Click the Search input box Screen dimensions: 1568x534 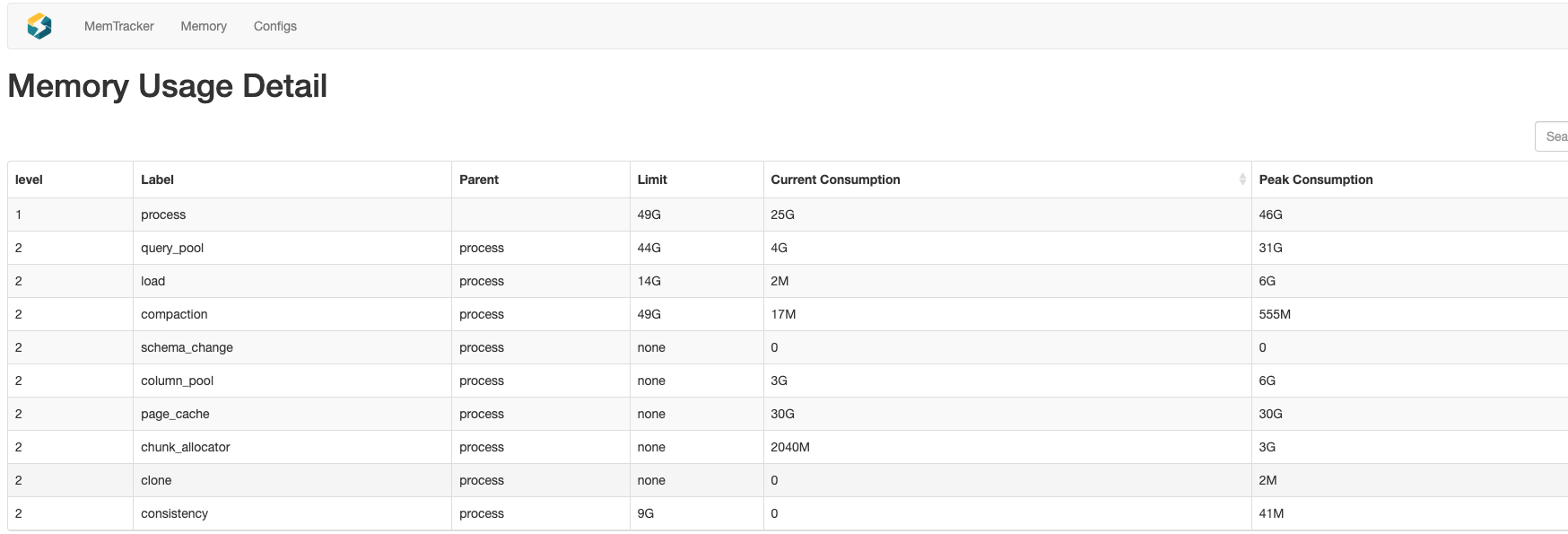(x=1552, y=136)
